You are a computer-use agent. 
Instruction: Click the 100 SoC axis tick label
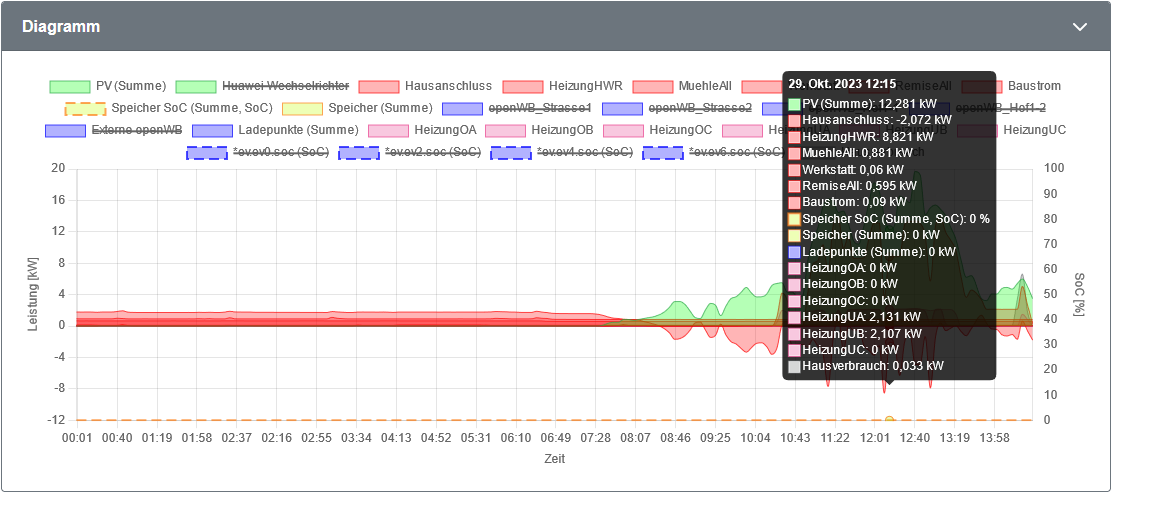(x=1053, y=169)
